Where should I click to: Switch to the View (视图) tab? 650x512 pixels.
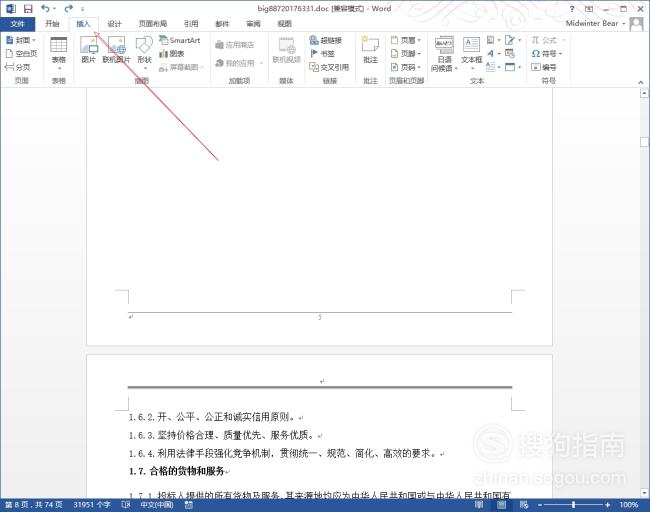pos(284,24)
